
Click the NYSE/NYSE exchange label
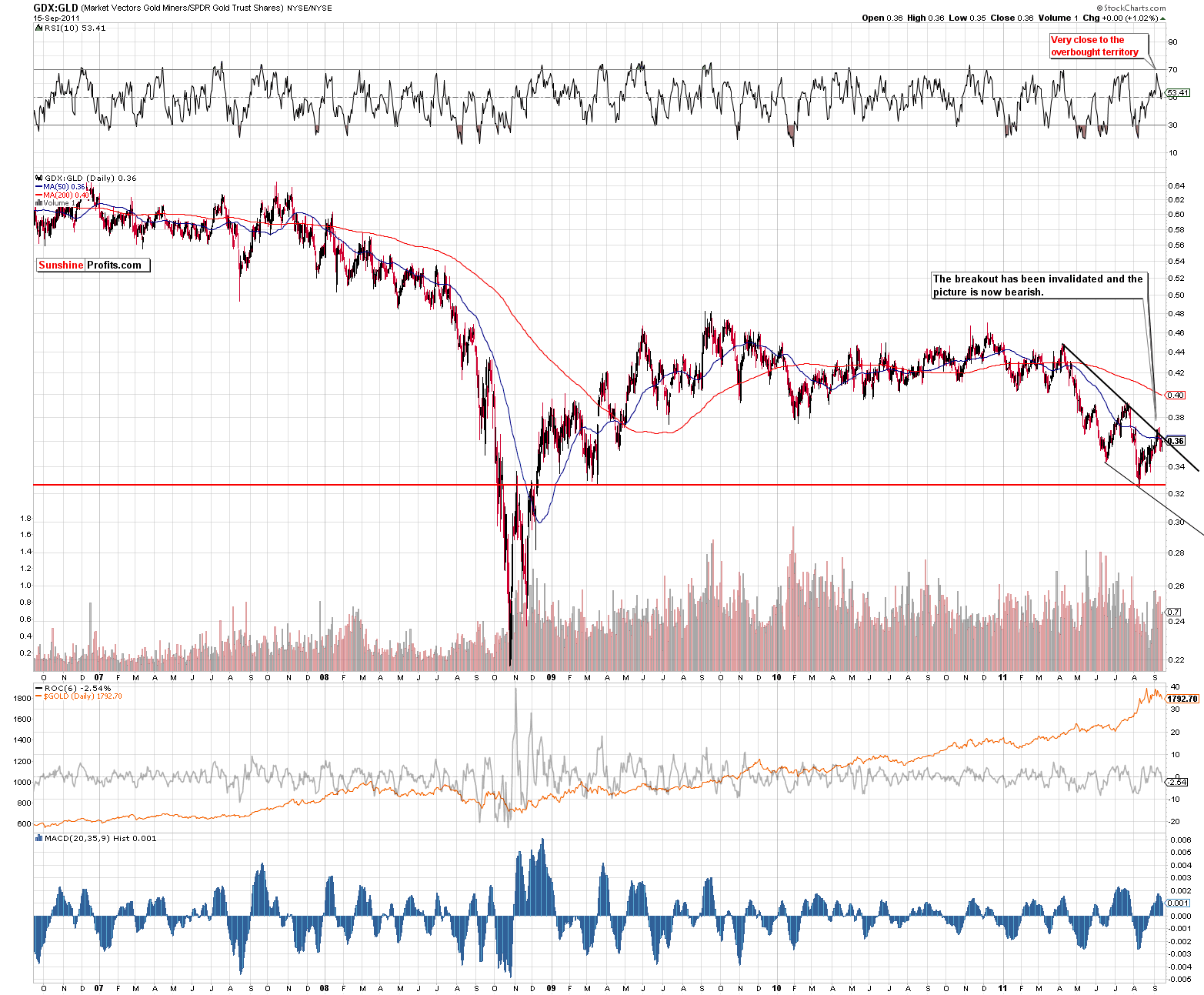(309, 8)
